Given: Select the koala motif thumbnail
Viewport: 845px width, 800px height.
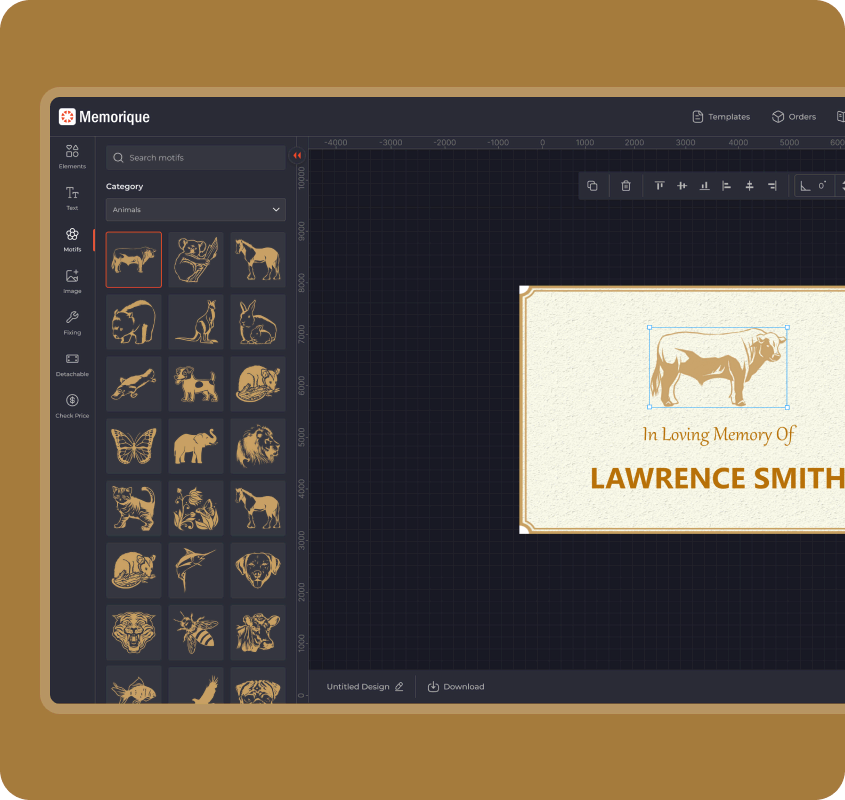Looking at the screenshot, I should (x=196, y=260).
